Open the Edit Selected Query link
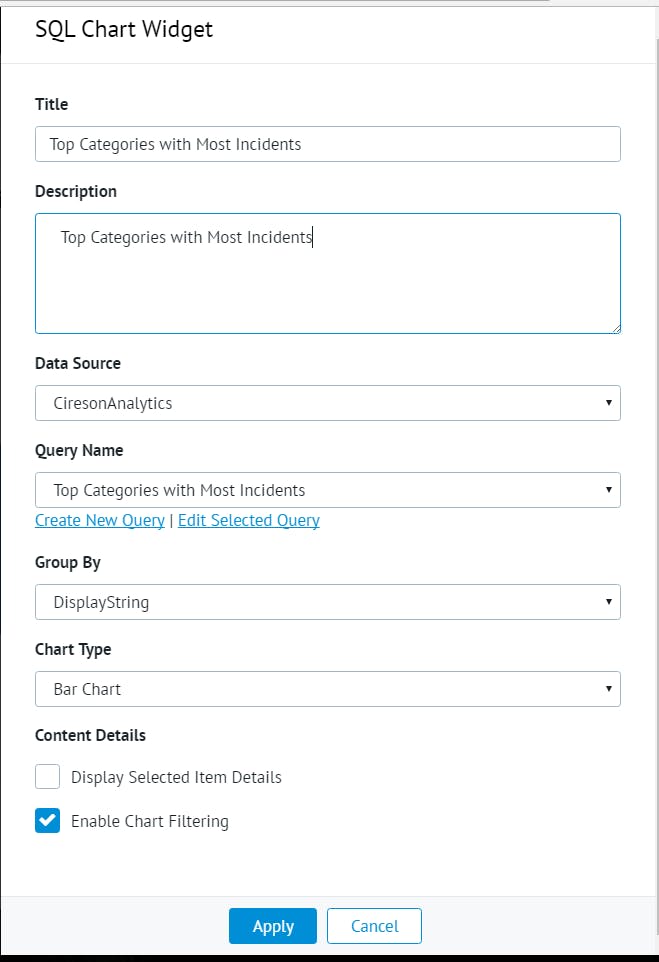 point(249,520)
